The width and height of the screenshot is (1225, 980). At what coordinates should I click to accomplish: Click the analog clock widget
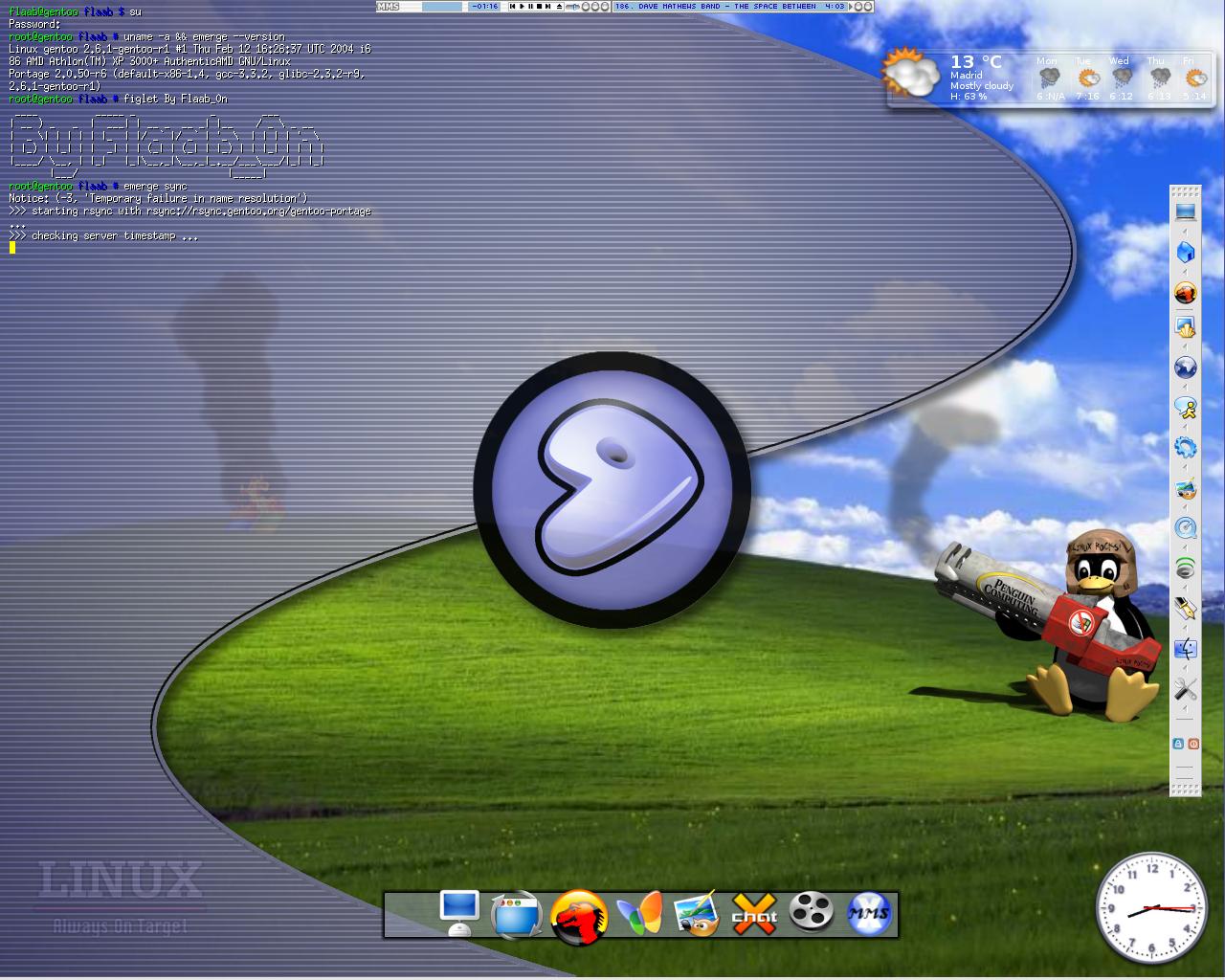pos(1152,908)
